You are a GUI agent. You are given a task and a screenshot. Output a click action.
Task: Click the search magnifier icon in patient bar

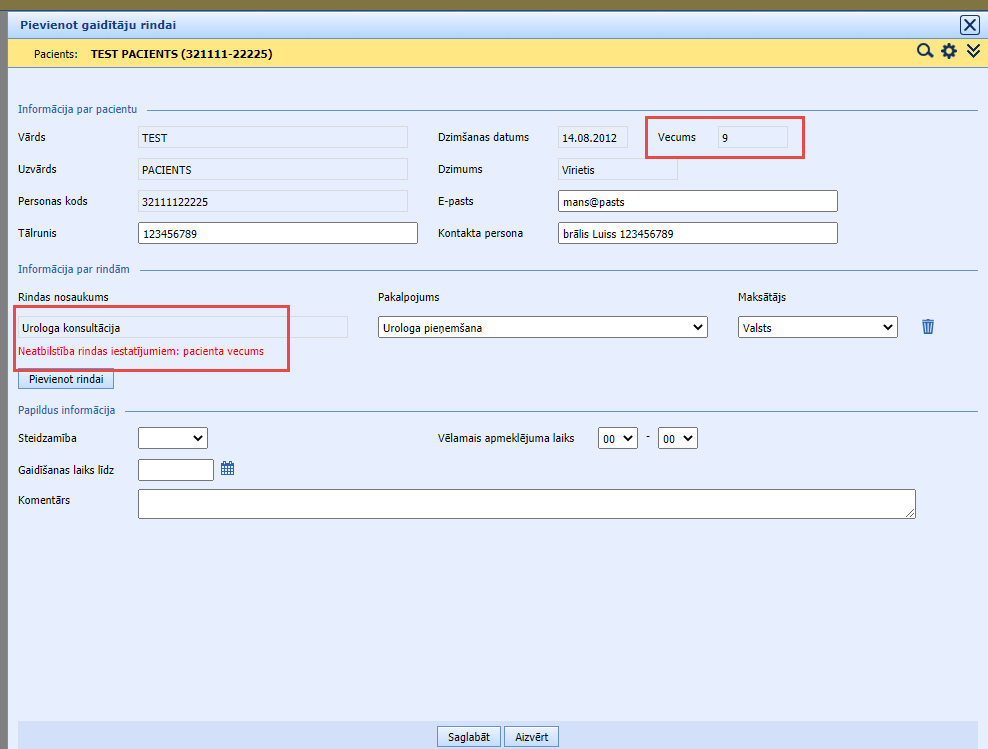coord(925,52)
